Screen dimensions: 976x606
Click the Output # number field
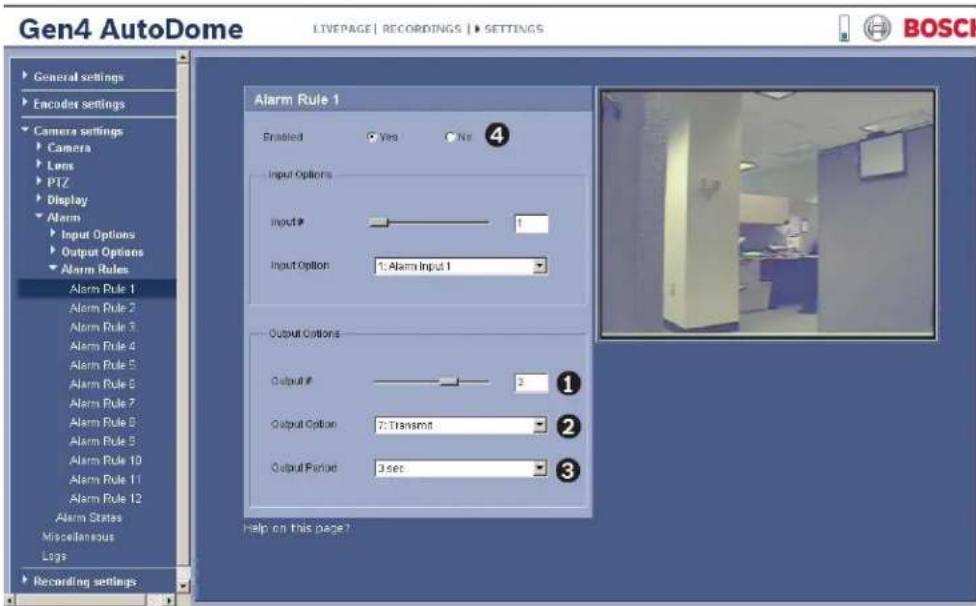coord(532,383)
